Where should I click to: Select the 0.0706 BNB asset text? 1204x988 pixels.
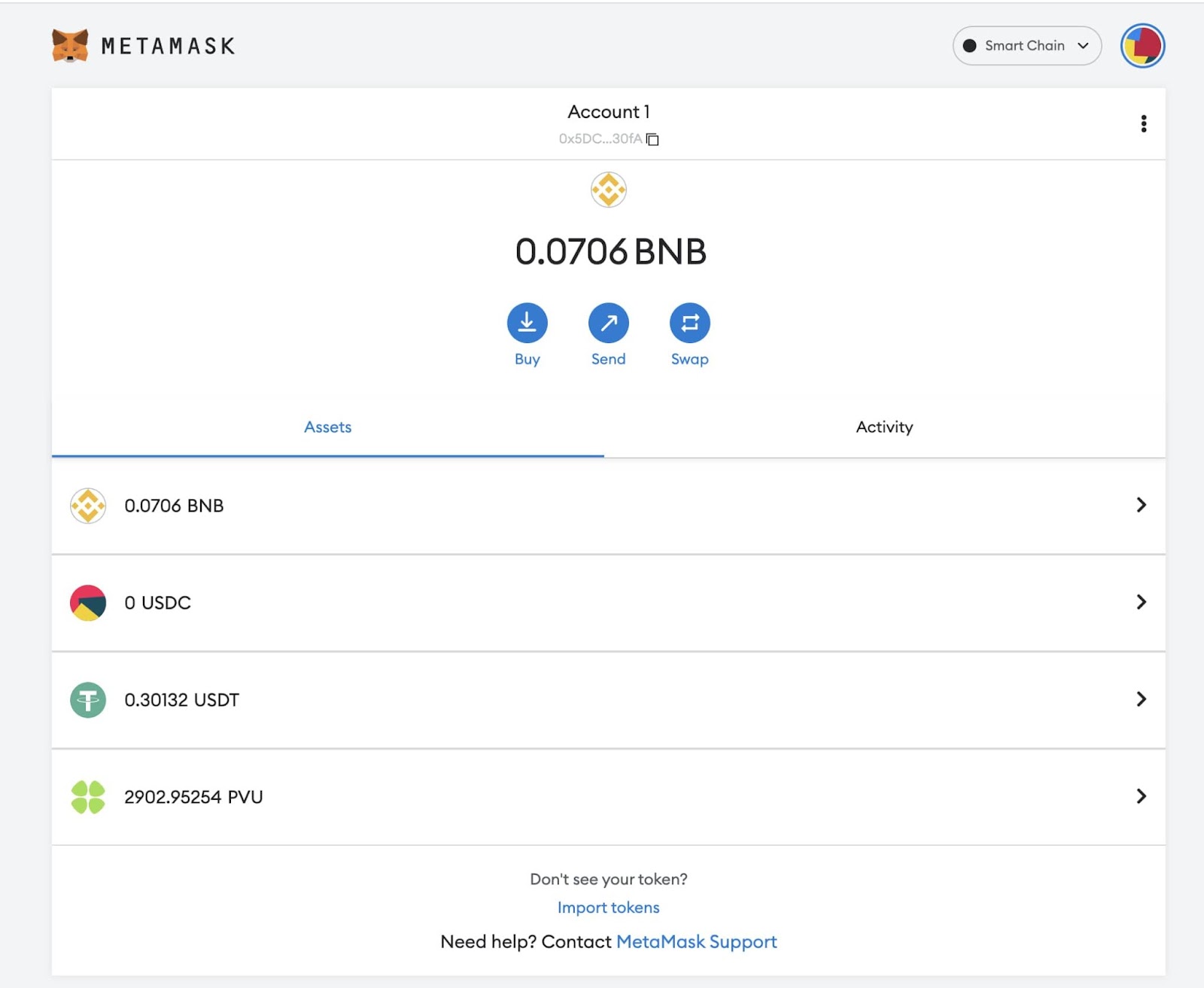click(174, 506)
